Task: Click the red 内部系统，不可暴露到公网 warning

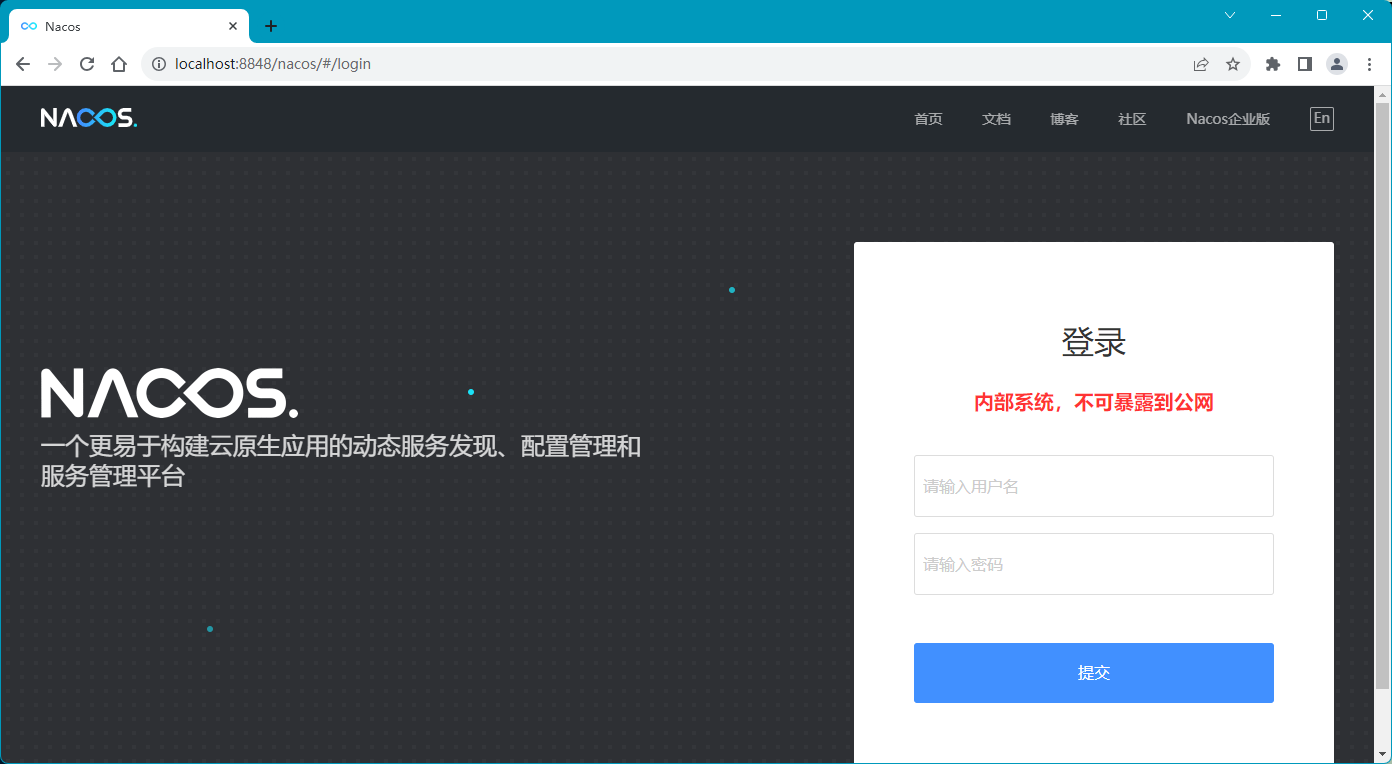Action: pos(1094,403)
